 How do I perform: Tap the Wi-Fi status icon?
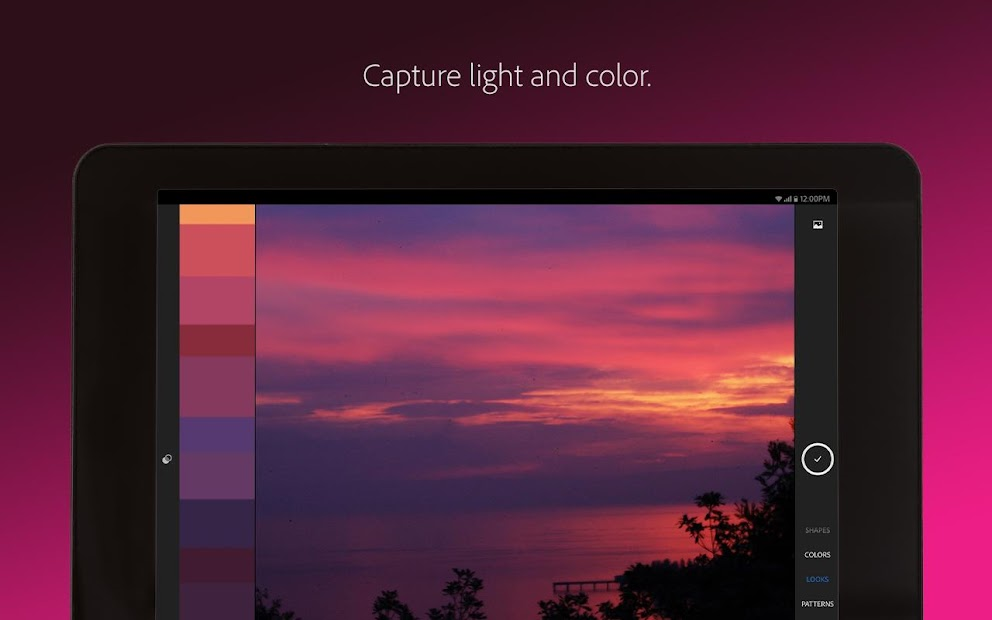click(x=779, y=199)
